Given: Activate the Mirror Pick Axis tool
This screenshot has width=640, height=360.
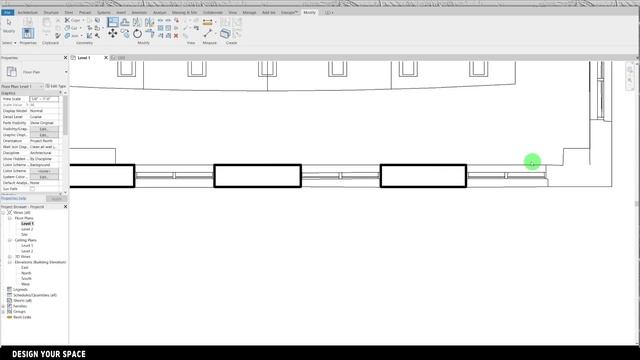Looking at the screenshot, I should (137, 22).
